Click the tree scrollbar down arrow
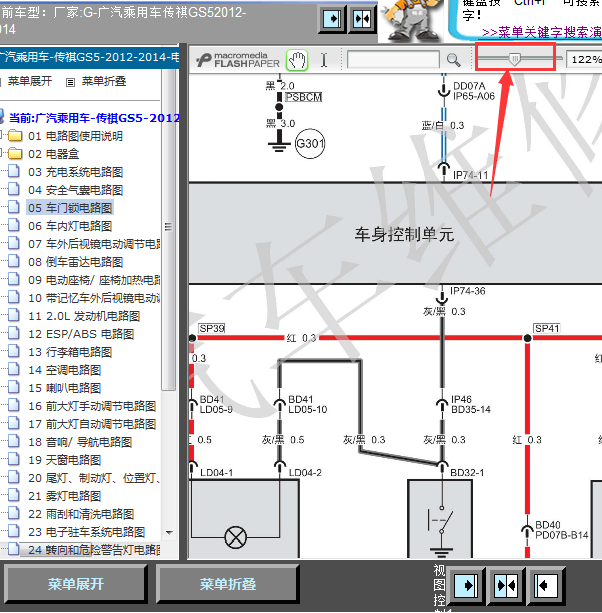Screen dimensions: 602x613 (x=169, y=532)
